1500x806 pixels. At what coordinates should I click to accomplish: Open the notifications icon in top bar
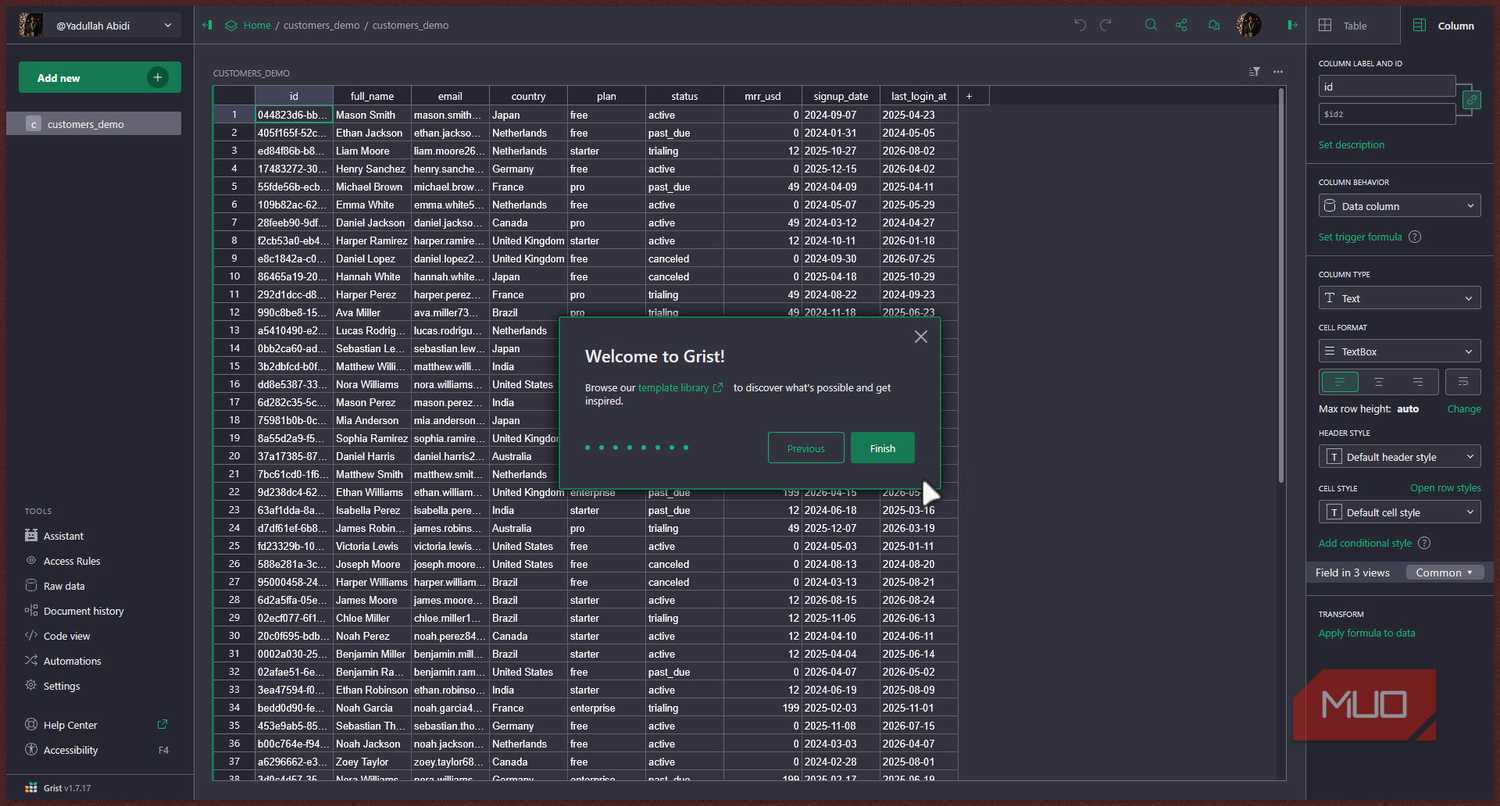point(1214,25)
